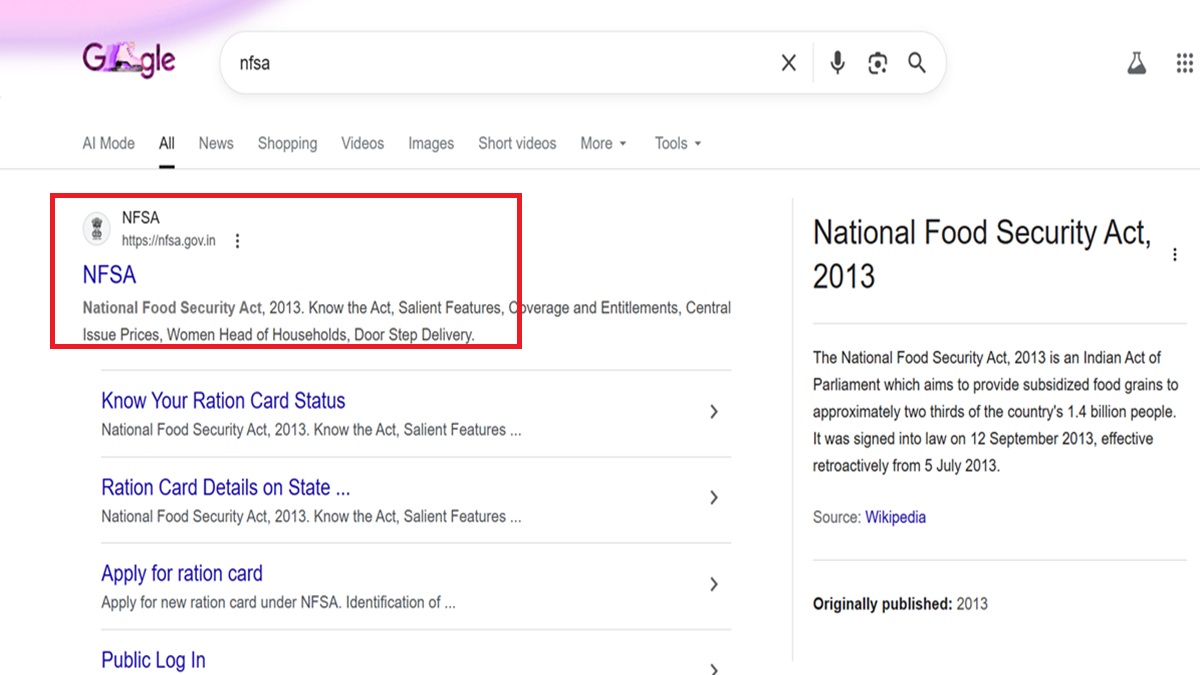Image resolution: width=1200 pixels, height=675 pixels.
Task: Open Google Lens image search
Action: point(877,63)
